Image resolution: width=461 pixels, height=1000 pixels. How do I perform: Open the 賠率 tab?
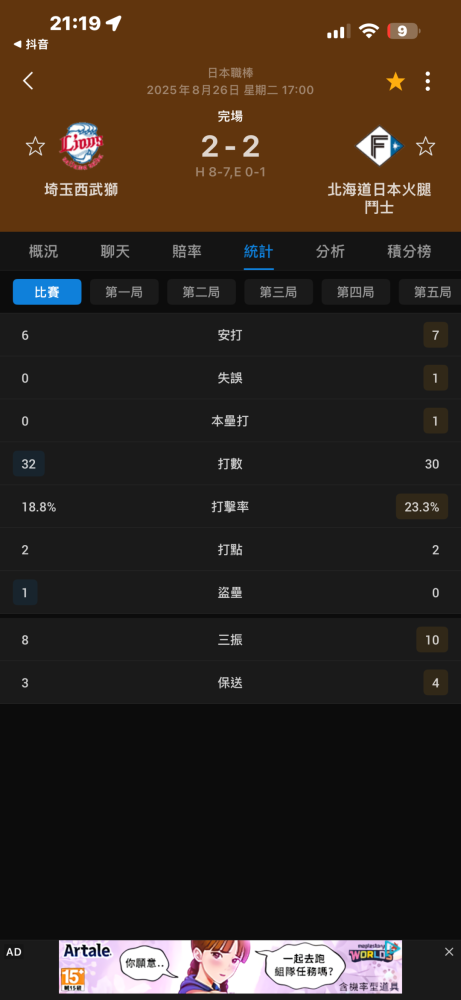(x=187, y=251)
